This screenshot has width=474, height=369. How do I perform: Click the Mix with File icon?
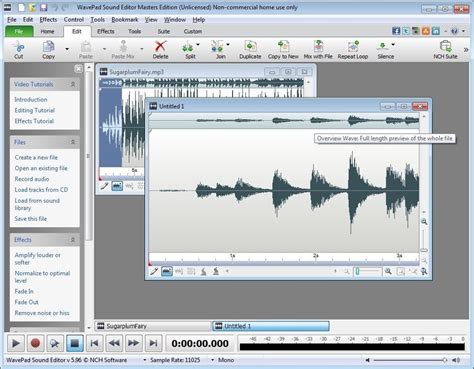coord(318,46)
